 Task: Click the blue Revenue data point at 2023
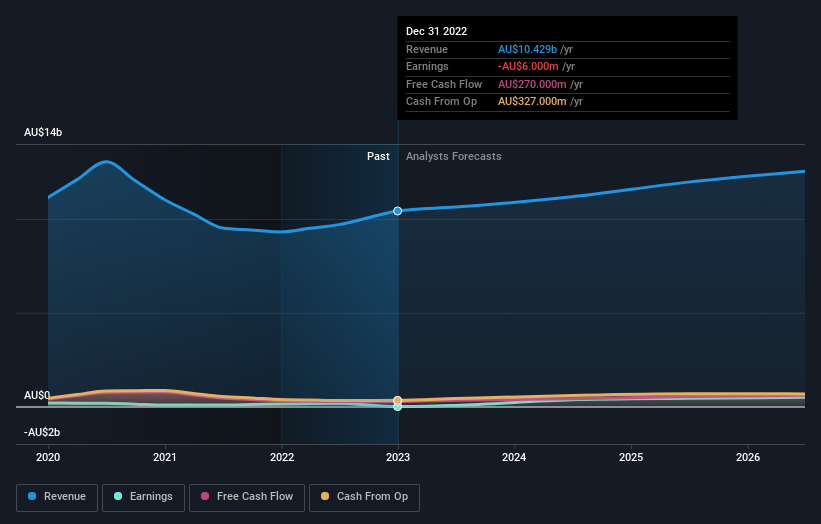click(397, 211)
